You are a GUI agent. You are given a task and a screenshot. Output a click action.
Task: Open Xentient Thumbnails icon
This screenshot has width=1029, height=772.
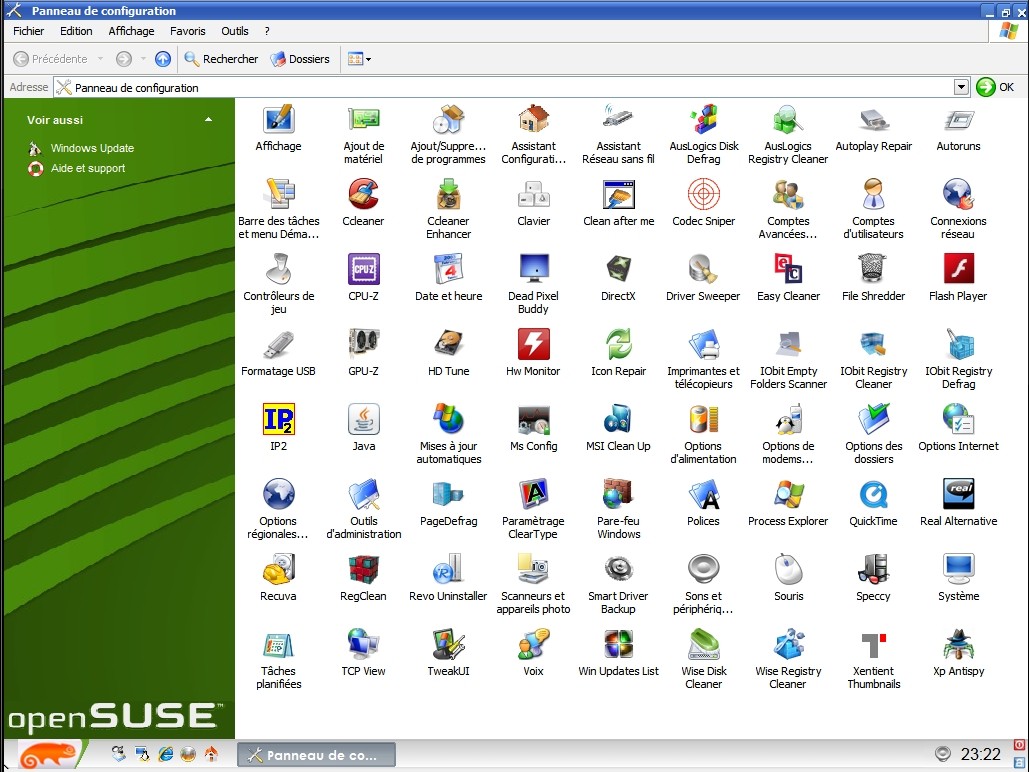coord(873,644)
